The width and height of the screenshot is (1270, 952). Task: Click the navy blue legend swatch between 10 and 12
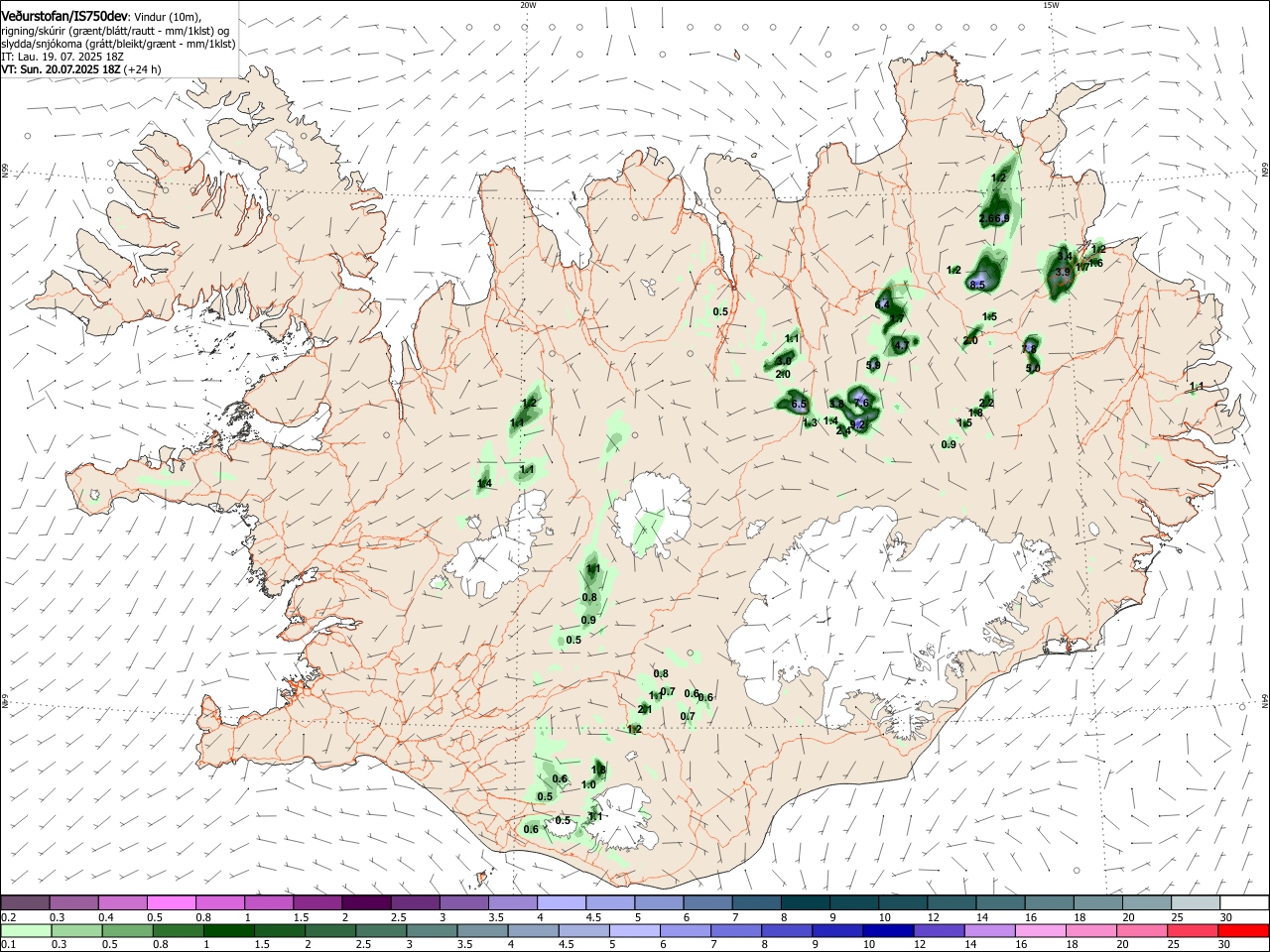pos(888,930)
